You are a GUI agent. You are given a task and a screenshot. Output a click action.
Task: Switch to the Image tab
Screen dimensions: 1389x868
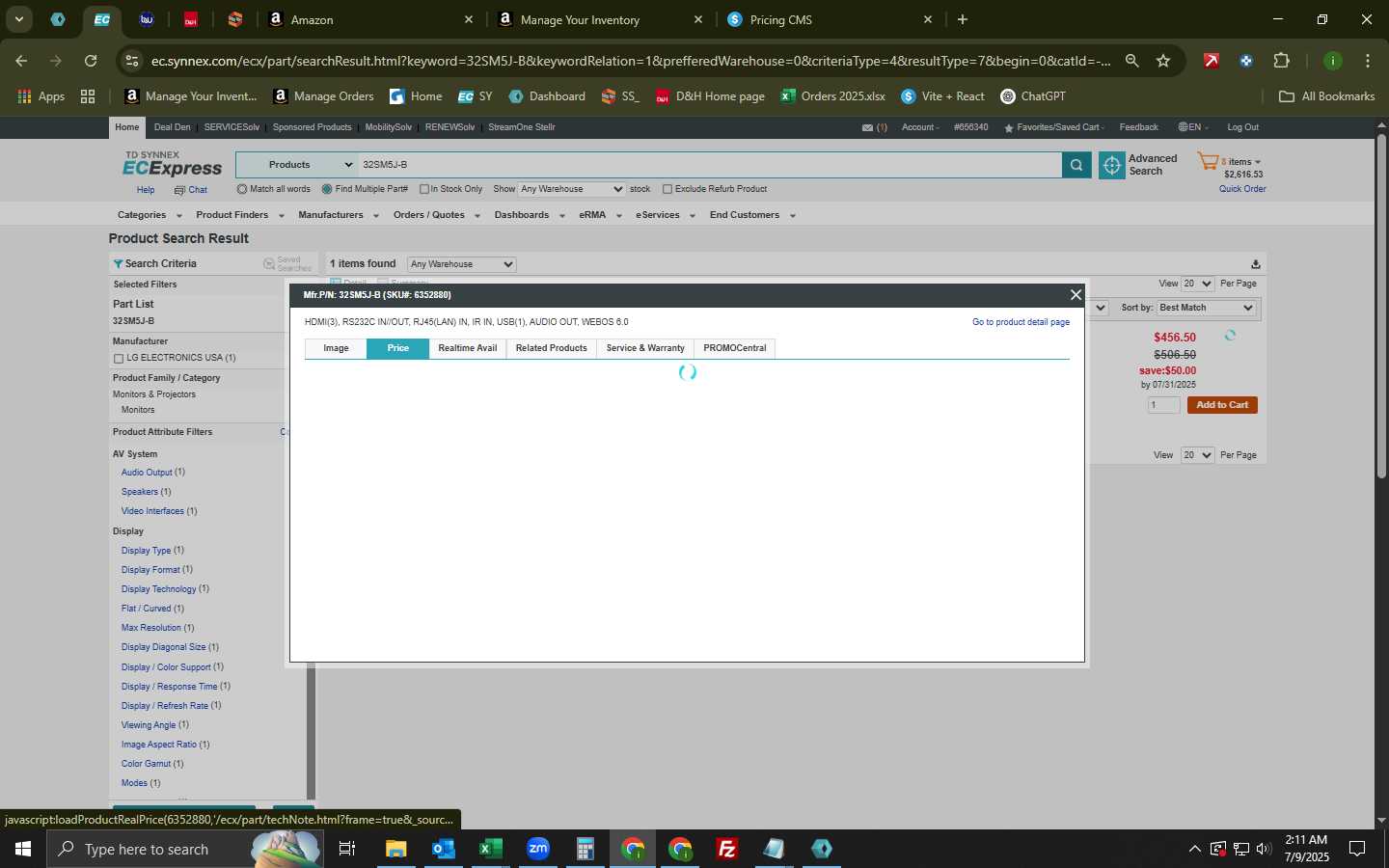336,348
